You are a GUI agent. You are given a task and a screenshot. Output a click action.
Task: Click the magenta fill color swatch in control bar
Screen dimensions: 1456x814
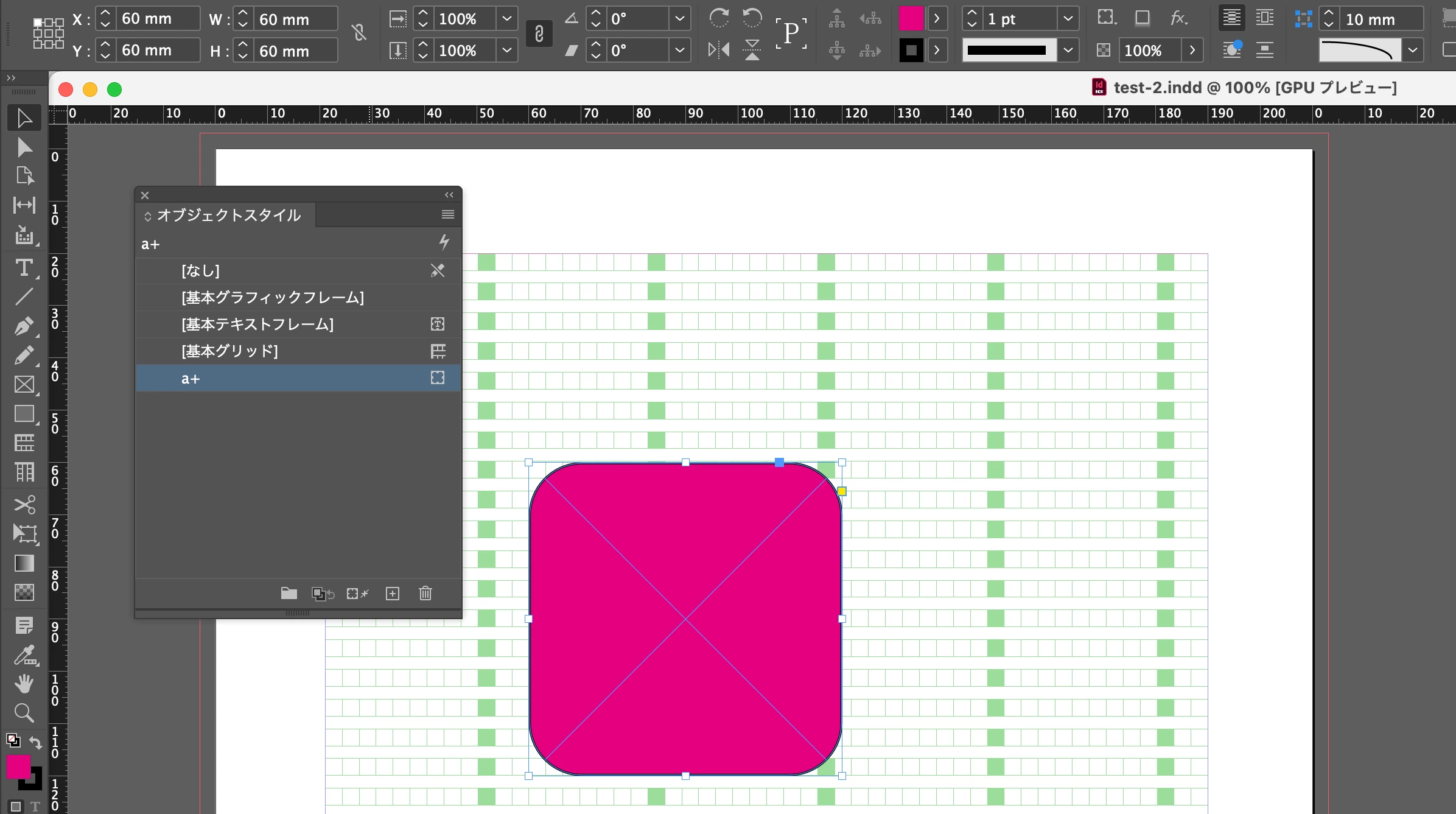(x=911, y=19)
